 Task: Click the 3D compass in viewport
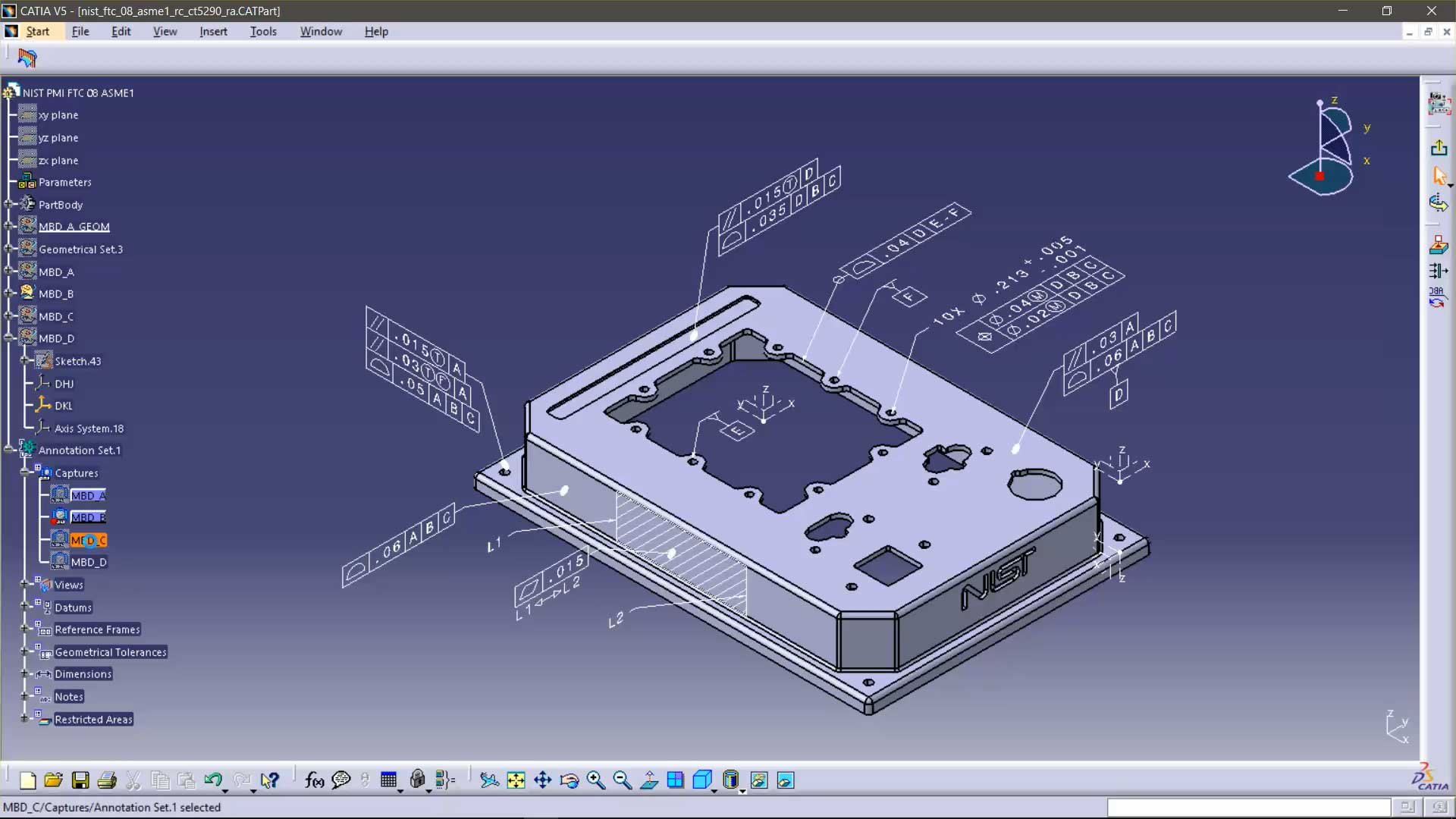[x=1330, y=146]
